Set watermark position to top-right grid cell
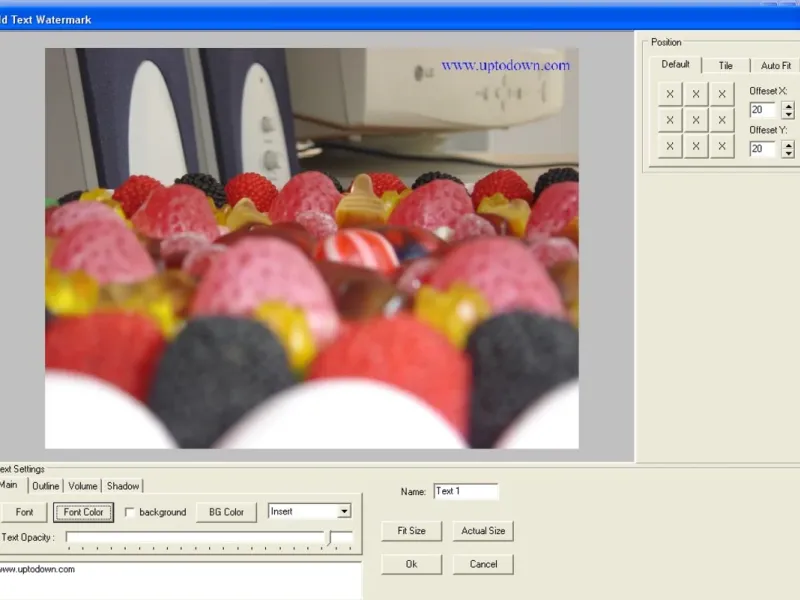This screenshot has width=800, height=600. [x=722, y=94]
